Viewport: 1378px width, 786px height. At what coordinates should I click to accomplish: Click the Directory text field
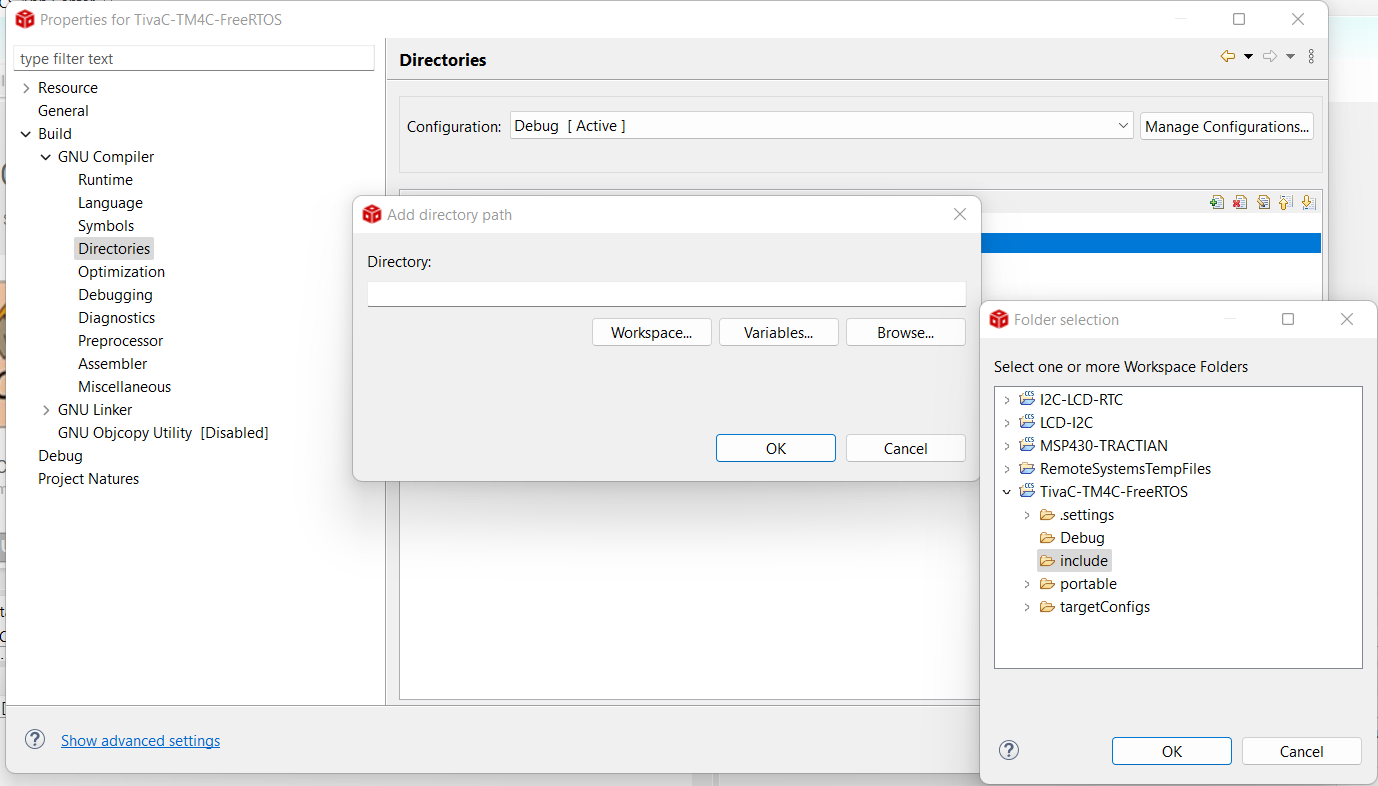tap(667, 294)
